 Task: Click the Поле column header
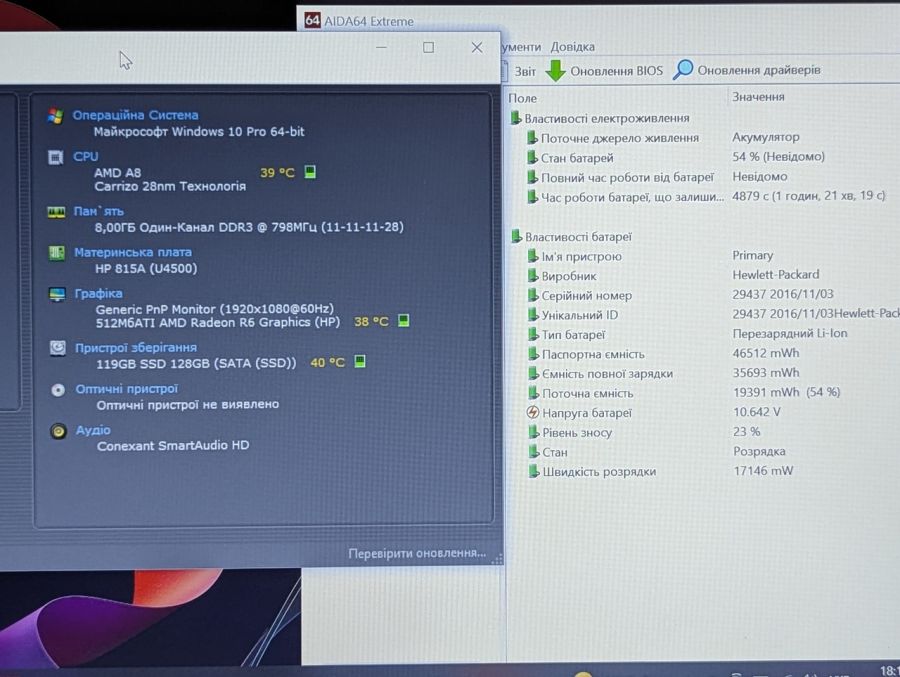point(522,98)
